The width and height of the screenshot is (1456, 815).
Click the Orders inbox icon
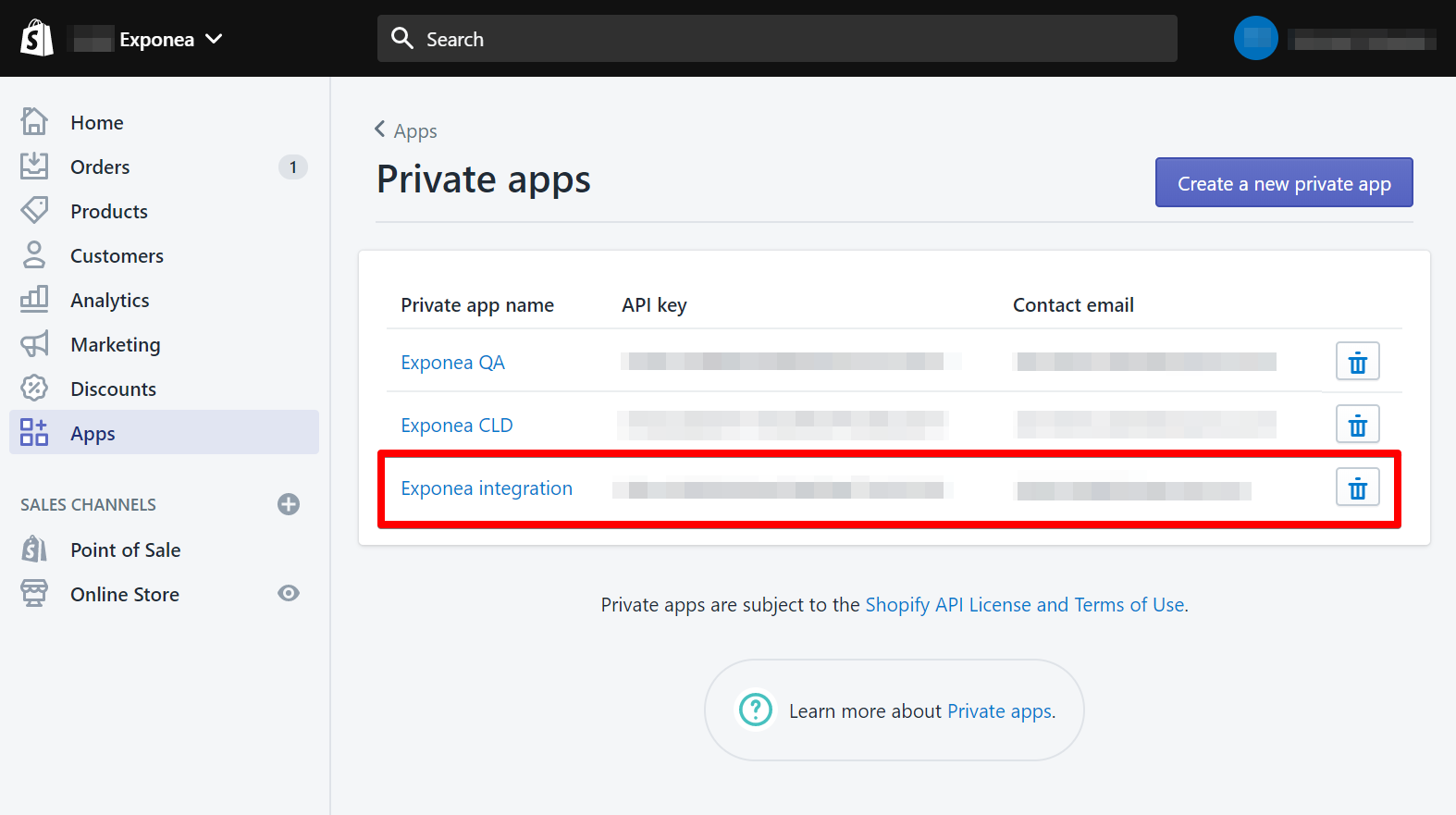coord(34,166)
